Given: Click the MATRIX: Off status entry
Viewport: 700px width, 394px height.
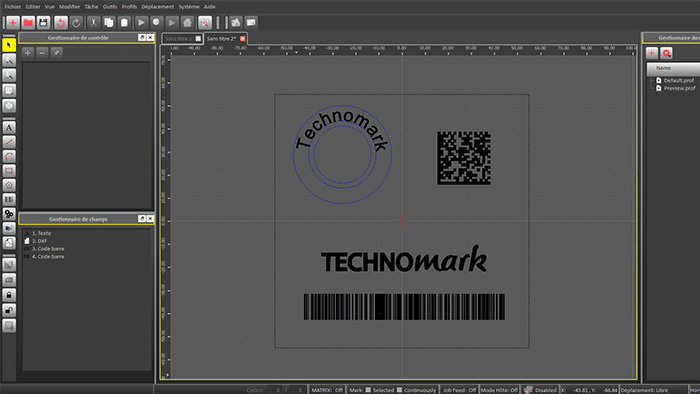Looking at the screenshot, I should coord(327,390).
